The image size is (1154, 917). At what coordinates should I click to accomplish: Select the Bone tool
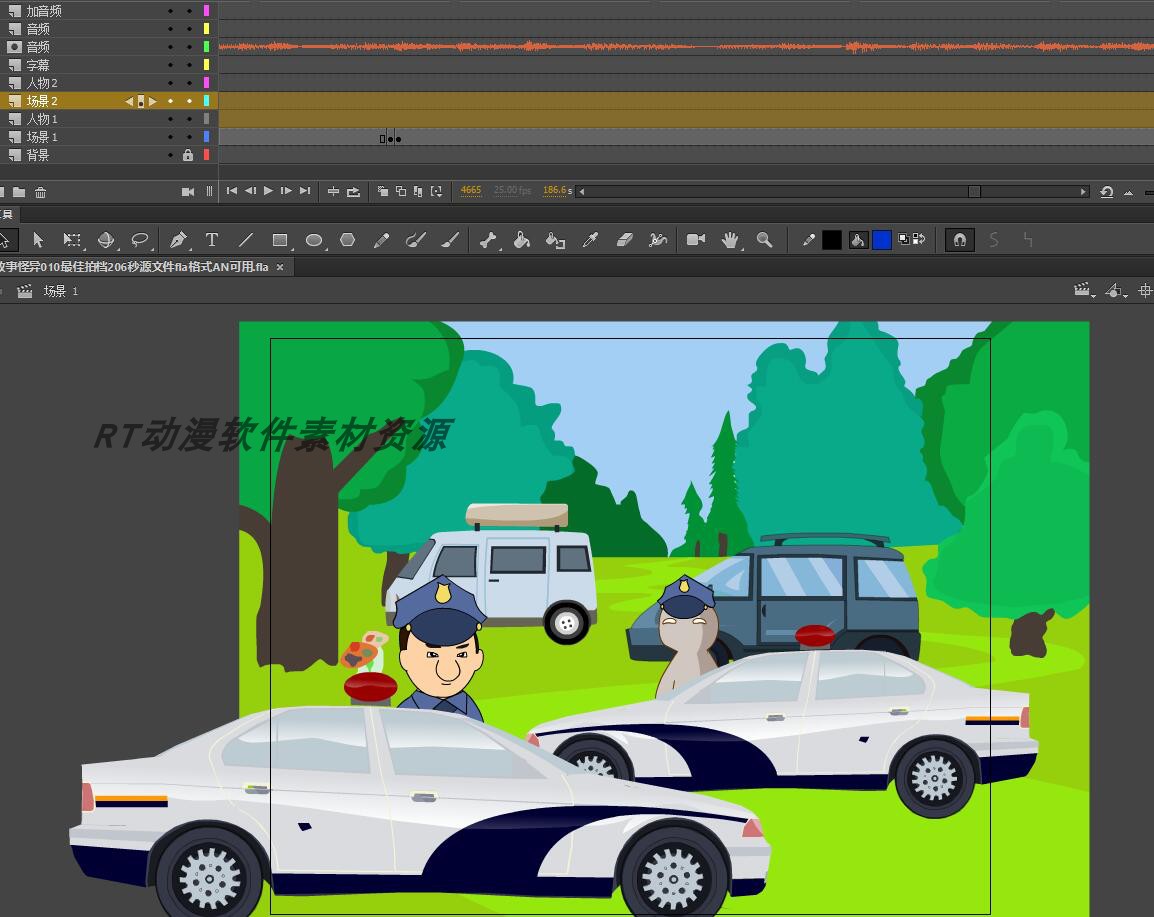click(488, 240)
